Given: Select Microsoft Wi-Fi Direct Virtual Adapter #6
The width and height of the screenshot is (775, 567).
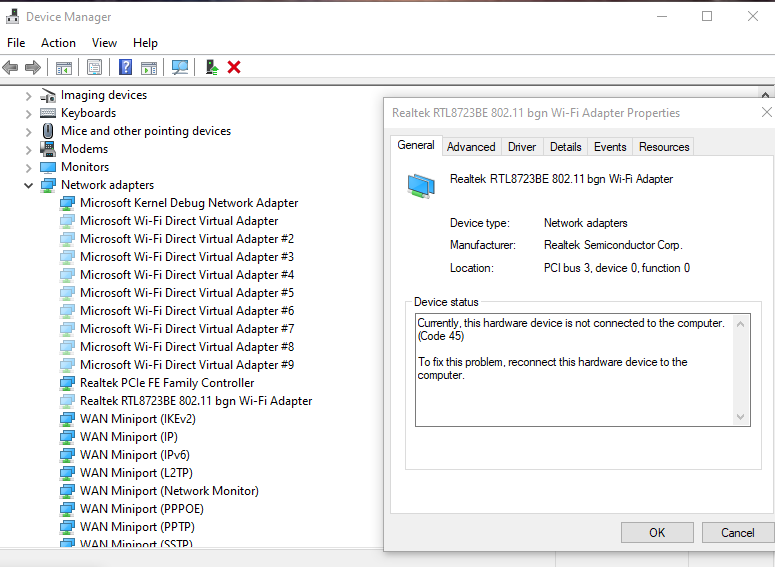Looking at the screenshot, I should coord(187,311).
